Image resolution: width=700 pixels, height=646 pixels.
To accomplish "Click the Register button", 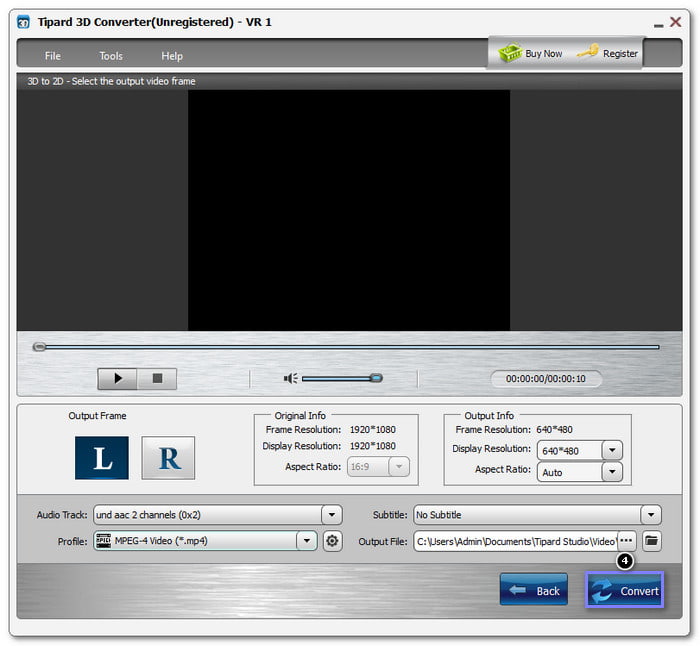I will pyautogui.click(x=608, y=53).
